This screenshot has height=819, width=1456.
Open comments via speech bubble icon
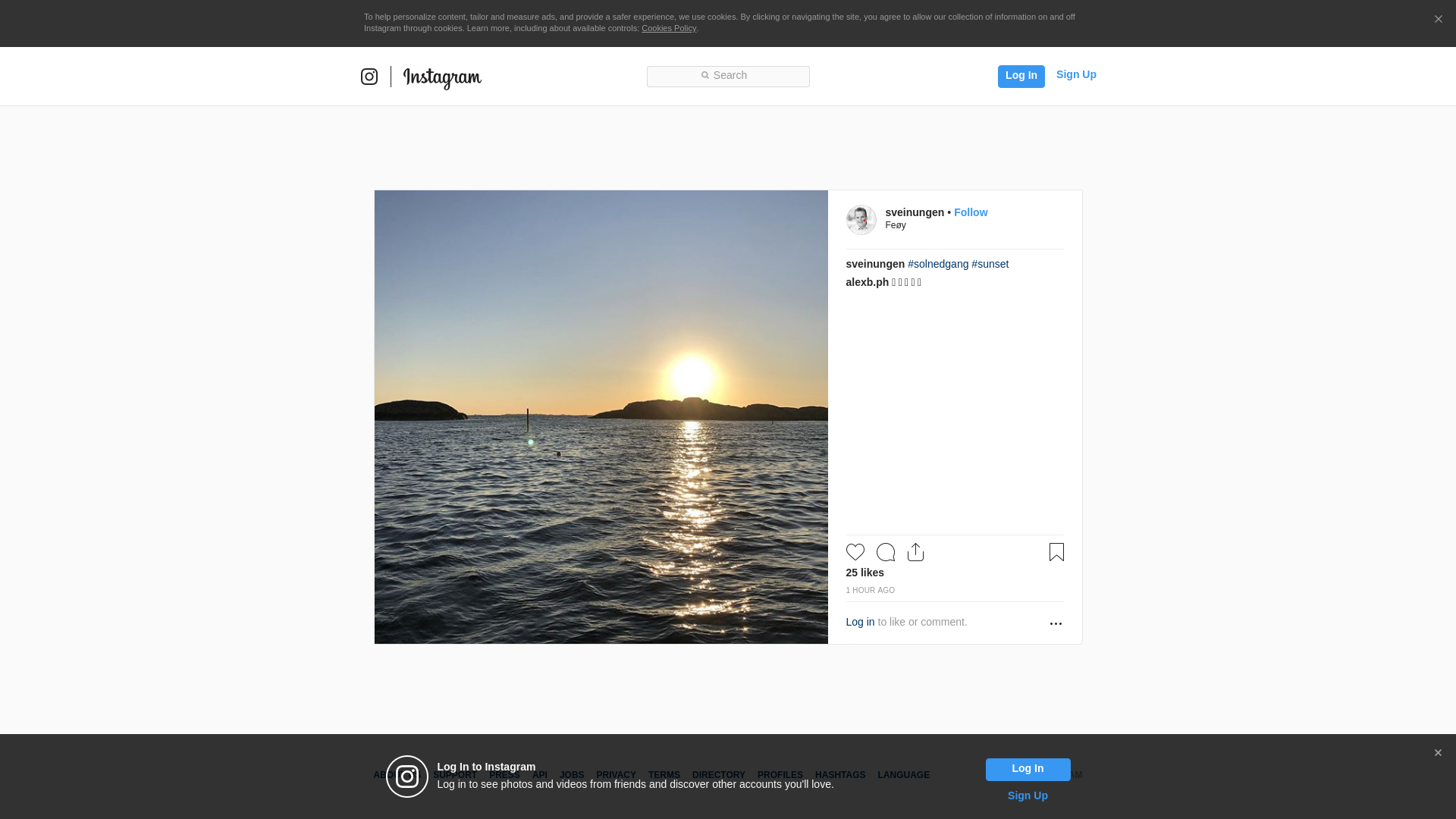885,552
